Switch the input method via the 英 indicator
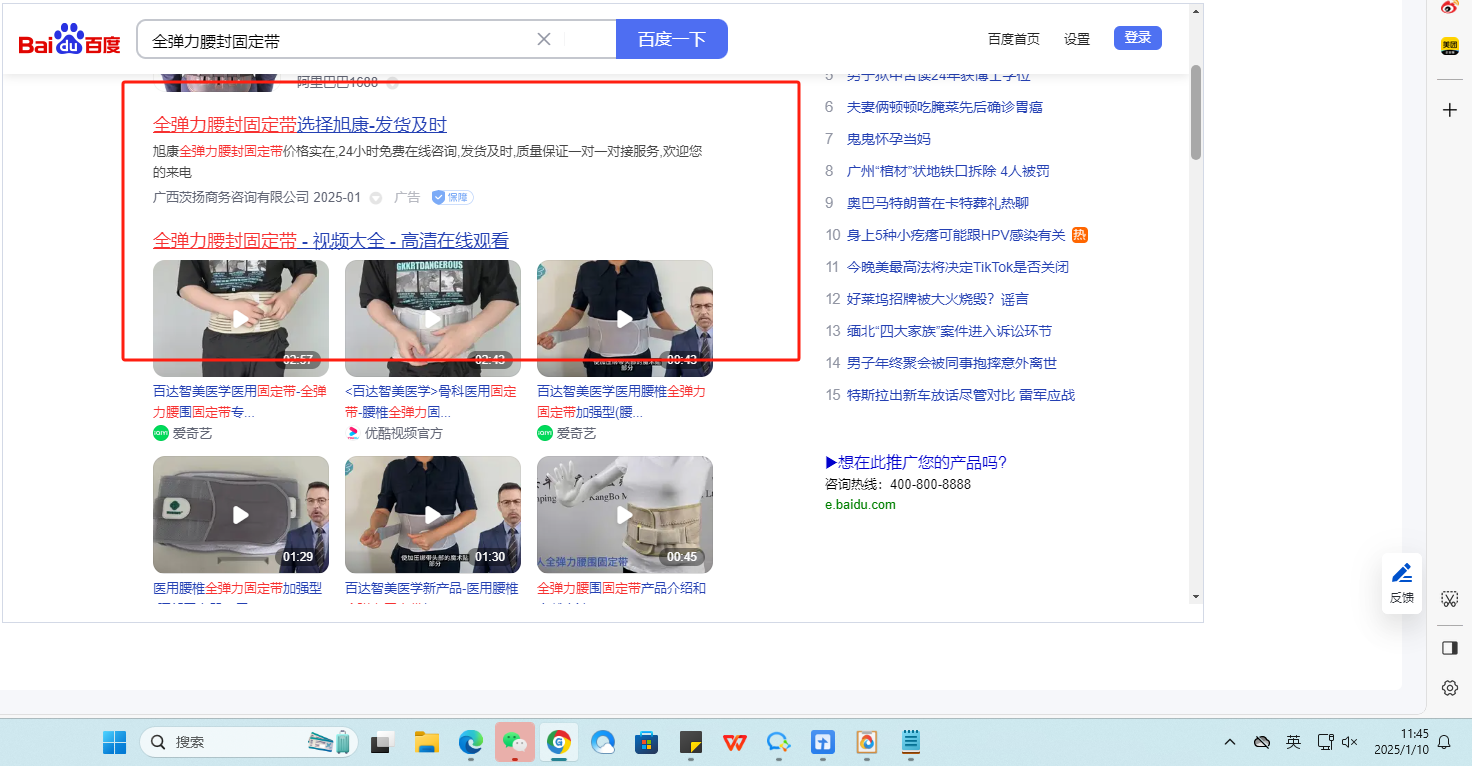 [x=1293, y=742]
